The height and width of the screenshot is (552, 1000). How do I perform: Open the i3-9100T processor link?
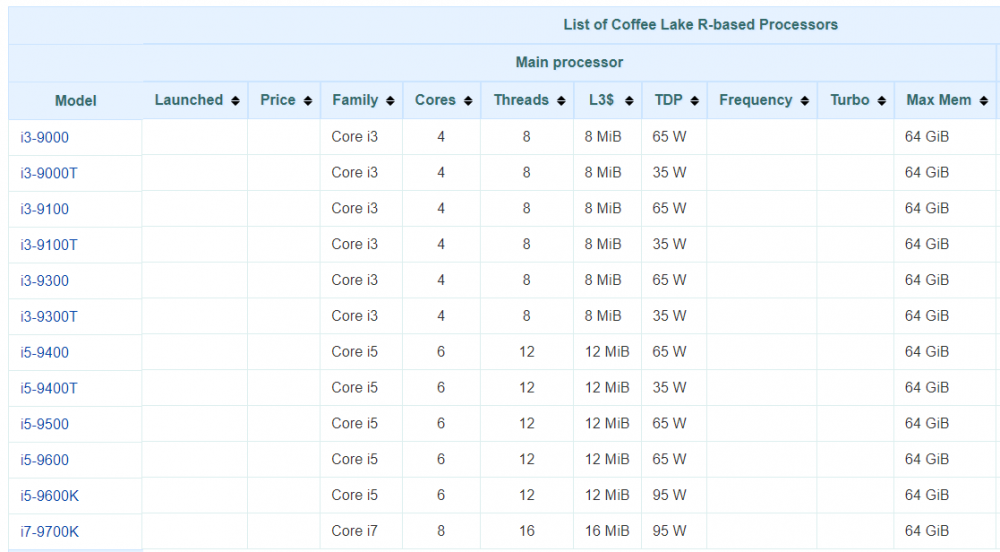click(48, 245)
